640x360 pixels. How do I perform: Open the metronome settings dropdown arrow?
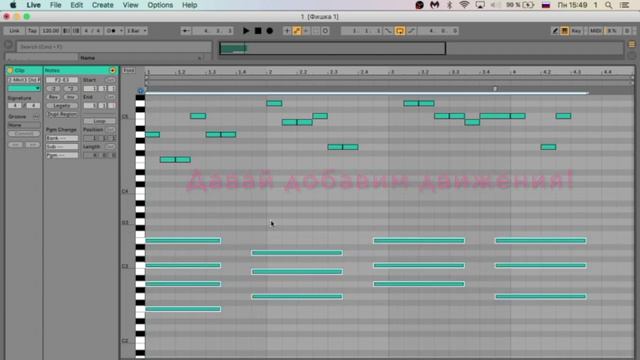tap(121, 31)
